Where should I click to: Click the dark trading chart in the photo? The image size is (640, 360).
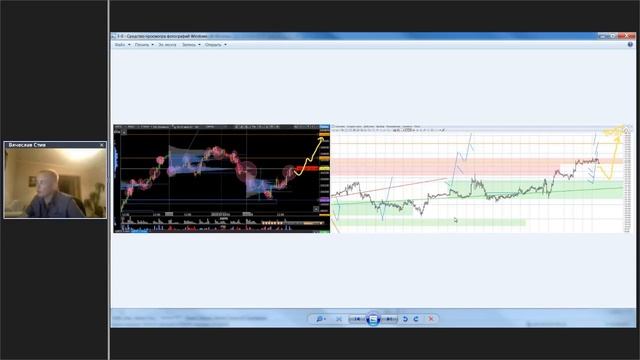222,179
